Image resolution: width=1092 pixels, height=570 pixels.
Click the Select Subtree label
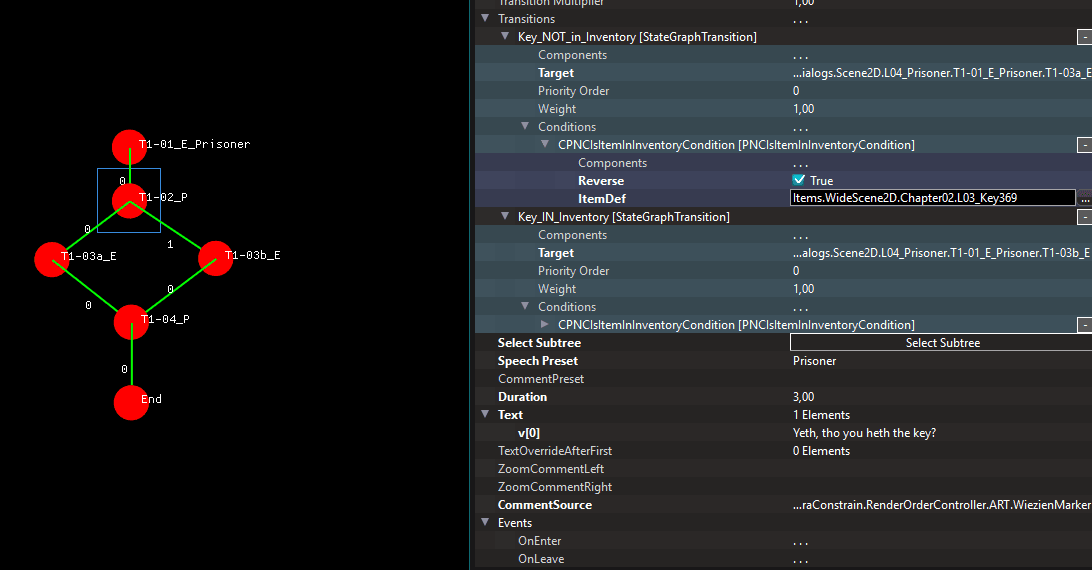click(539, 343)
